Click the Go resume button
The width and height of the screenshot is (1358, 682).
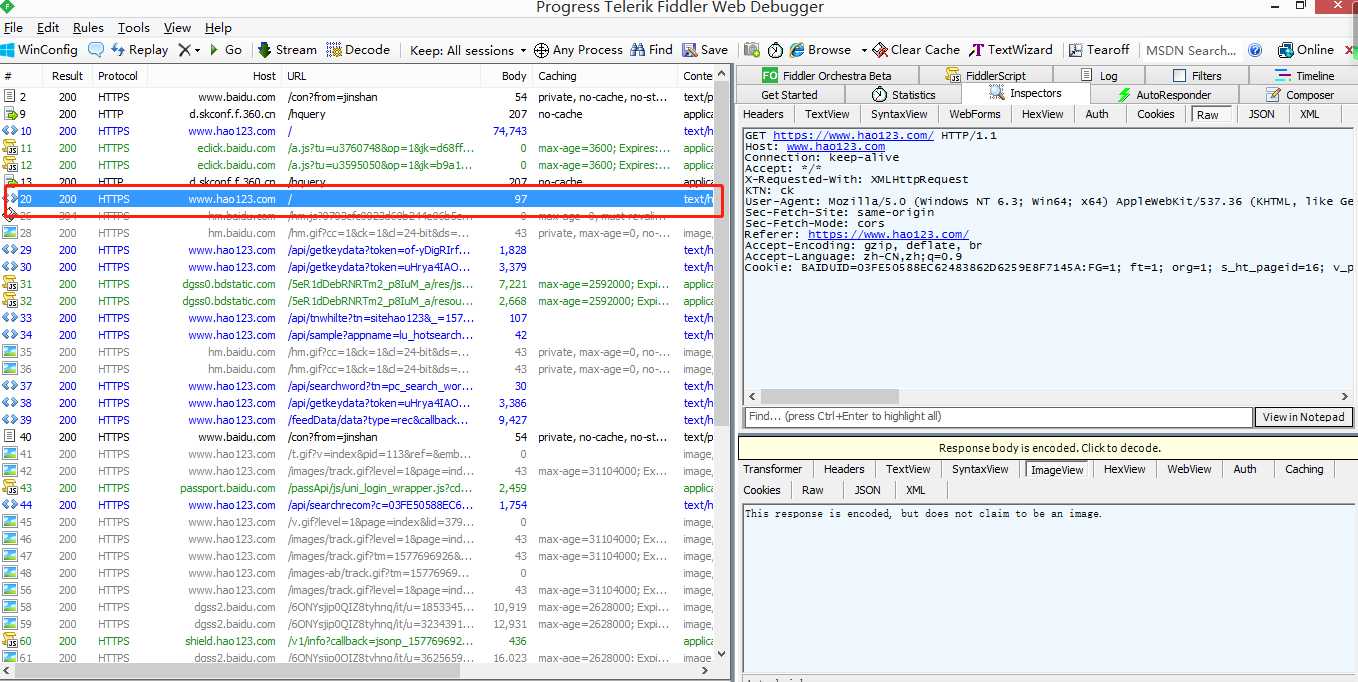click(x=225, y=49)
